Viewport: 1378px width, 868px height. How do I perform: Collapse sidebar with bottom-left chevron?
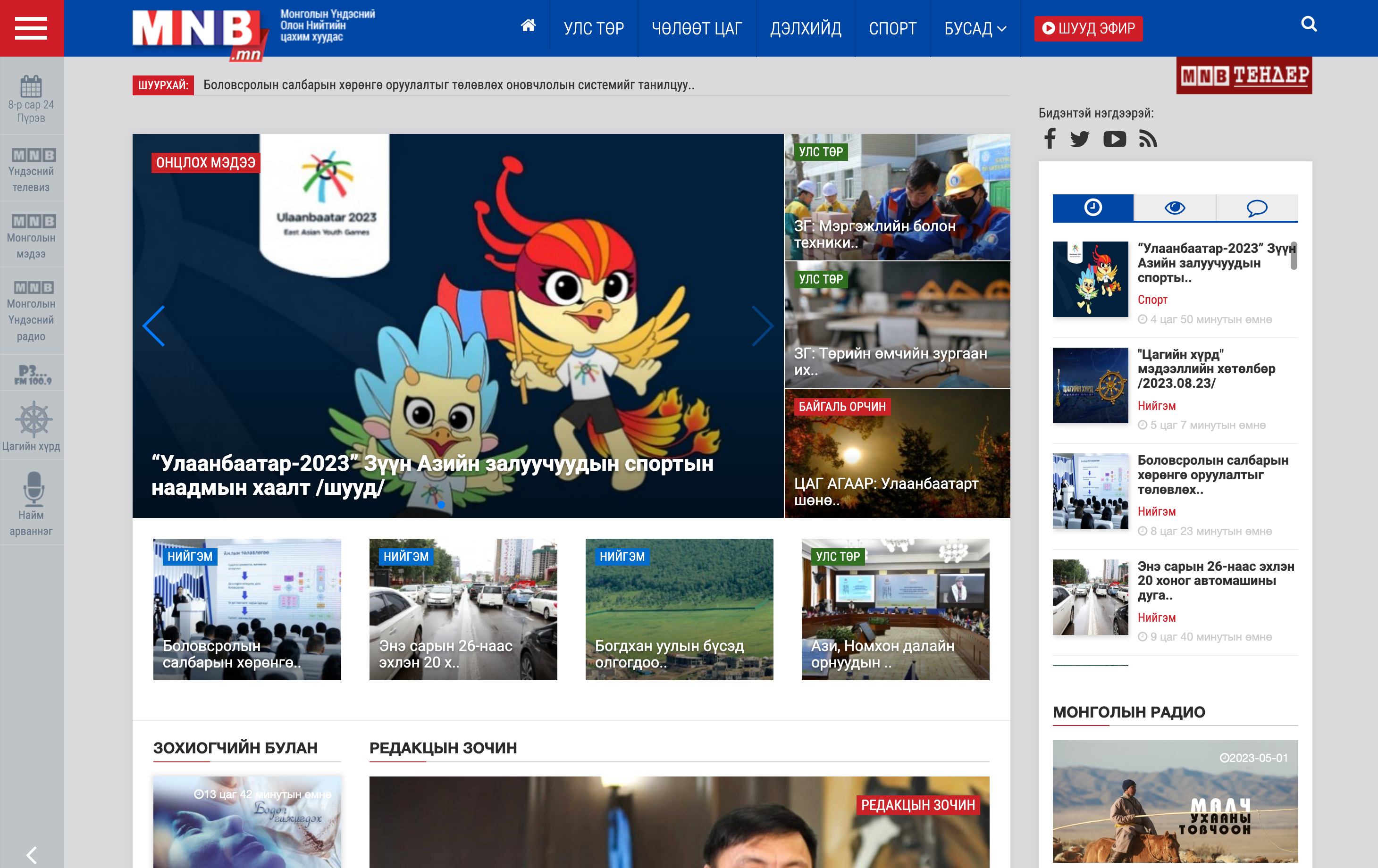point(32,855)
